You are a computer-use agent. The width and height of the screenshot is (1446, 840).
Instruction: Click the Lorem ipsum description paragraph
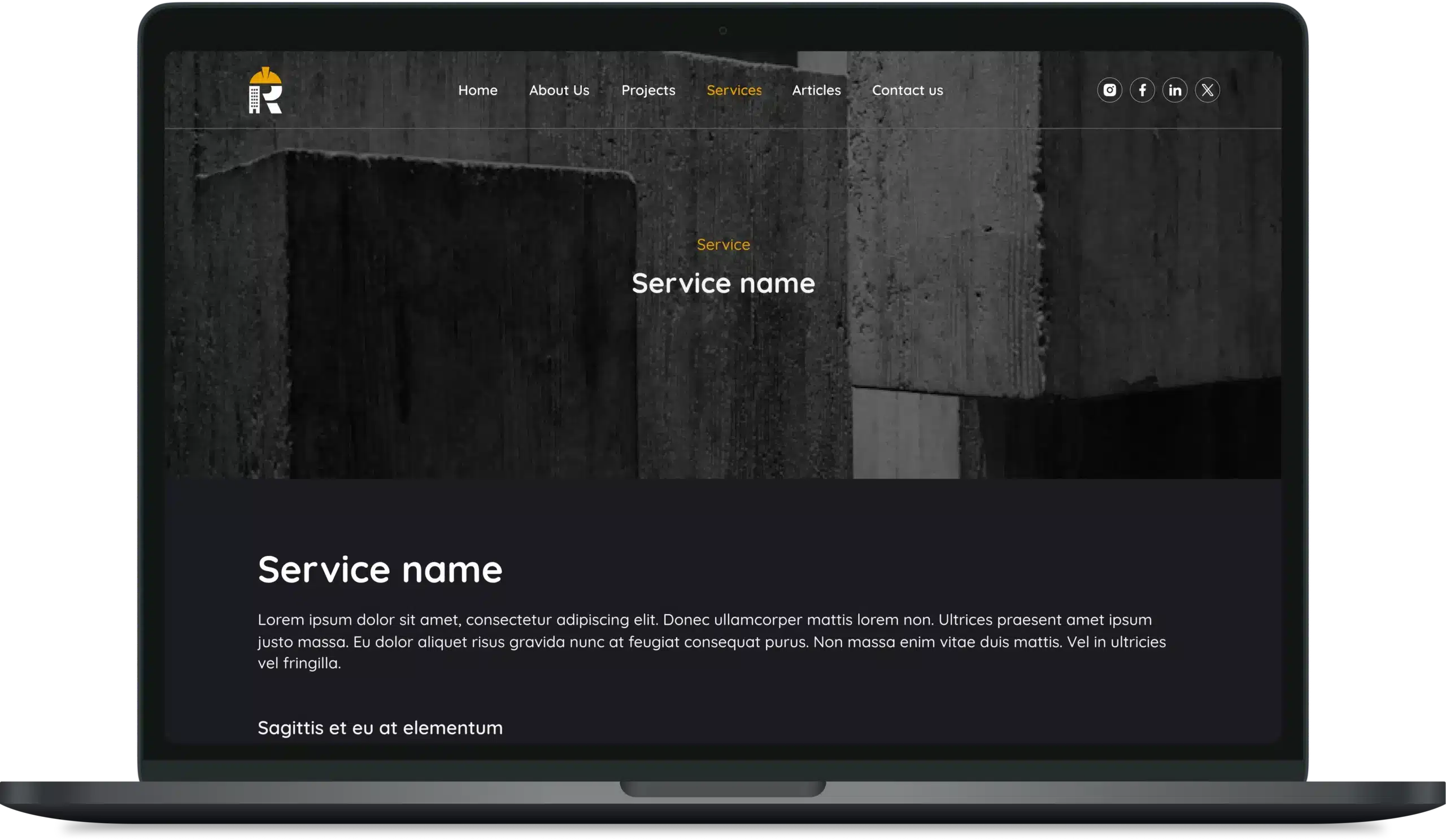coord(712,641)
